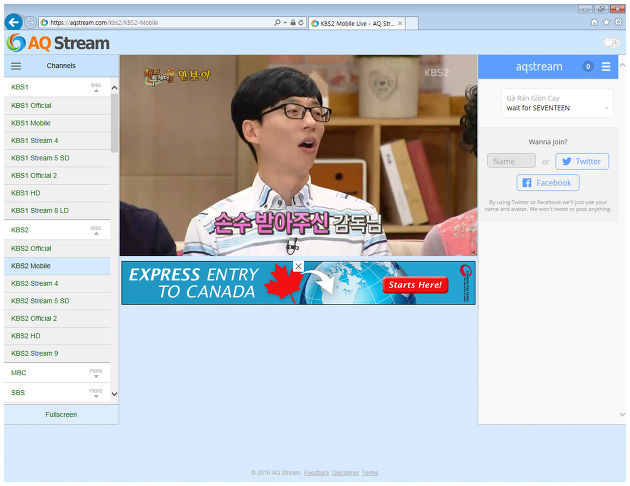This screenshot has height=486, width=630.
Task: Click the Fullscreen button
Action: click(61, 415)
